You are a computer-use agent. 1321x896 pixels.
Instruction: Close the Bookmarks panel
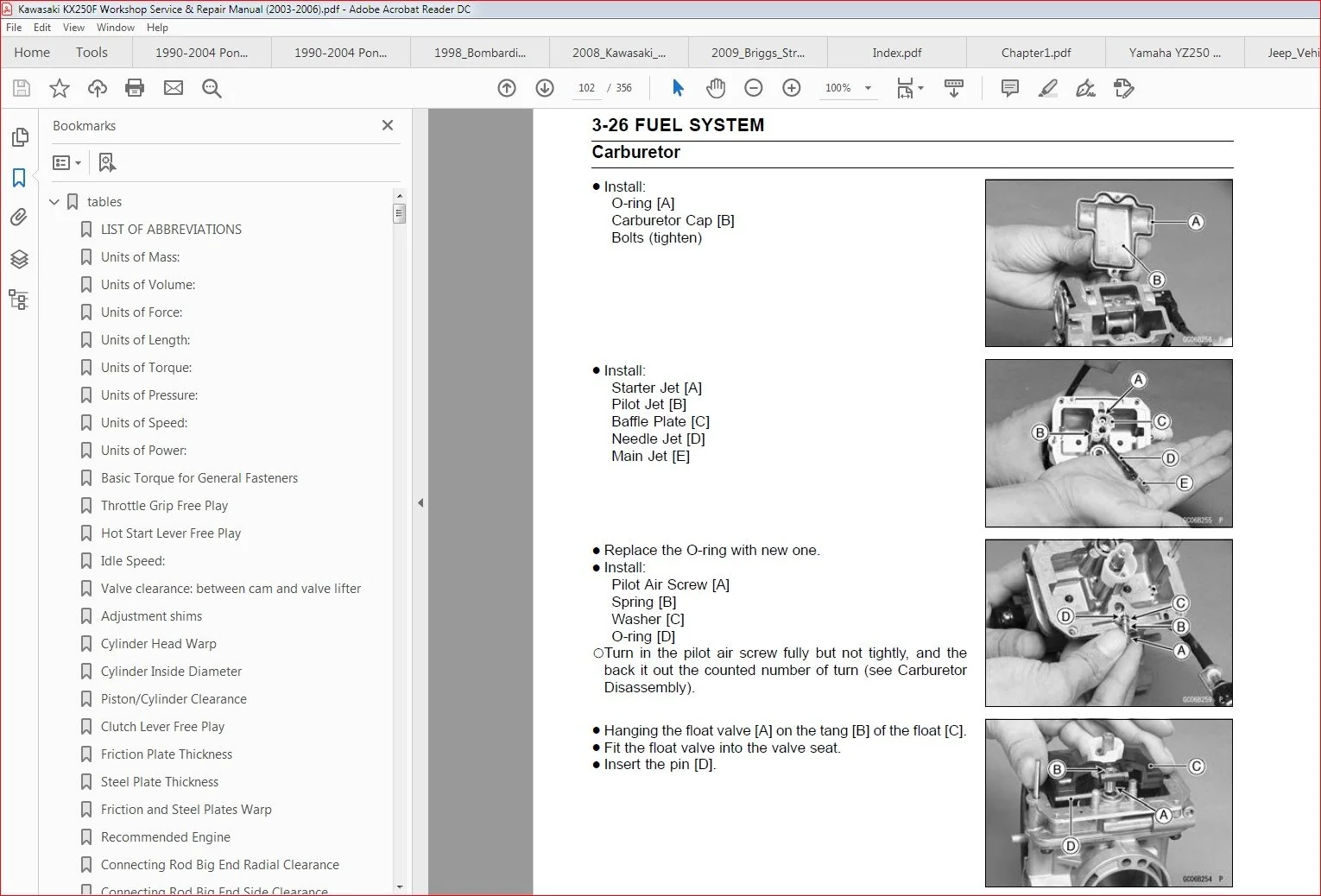[x=388, y=126]
